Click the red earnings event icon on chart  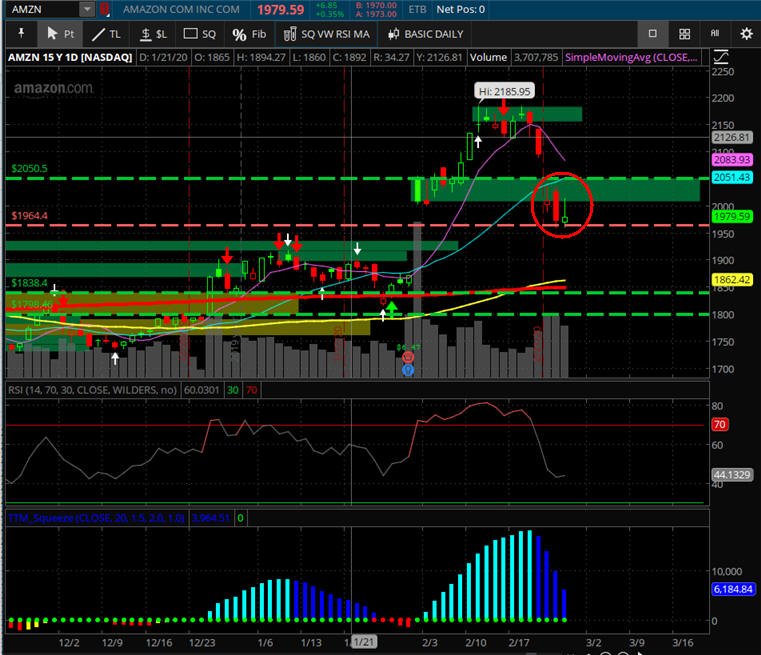[x=408, y=358]
